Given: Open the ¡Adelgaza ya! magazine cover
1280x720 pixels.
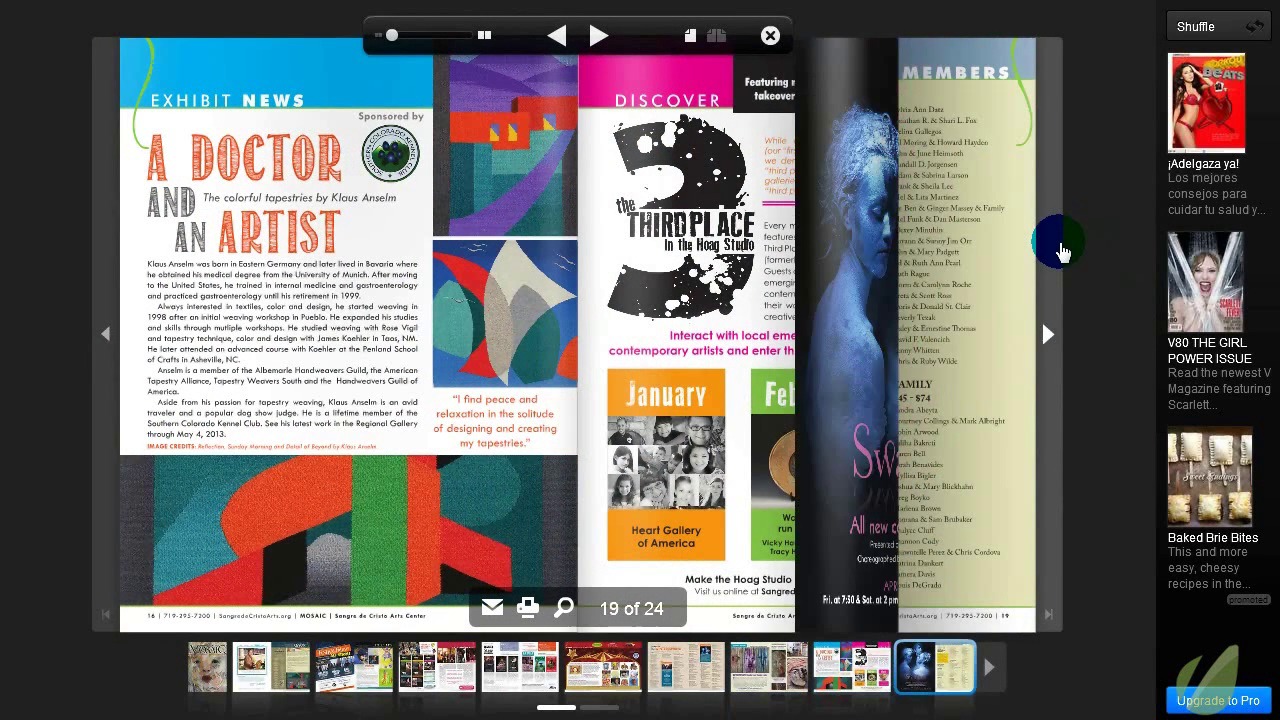Looking at the screenshot, I should click(1206, 102).
